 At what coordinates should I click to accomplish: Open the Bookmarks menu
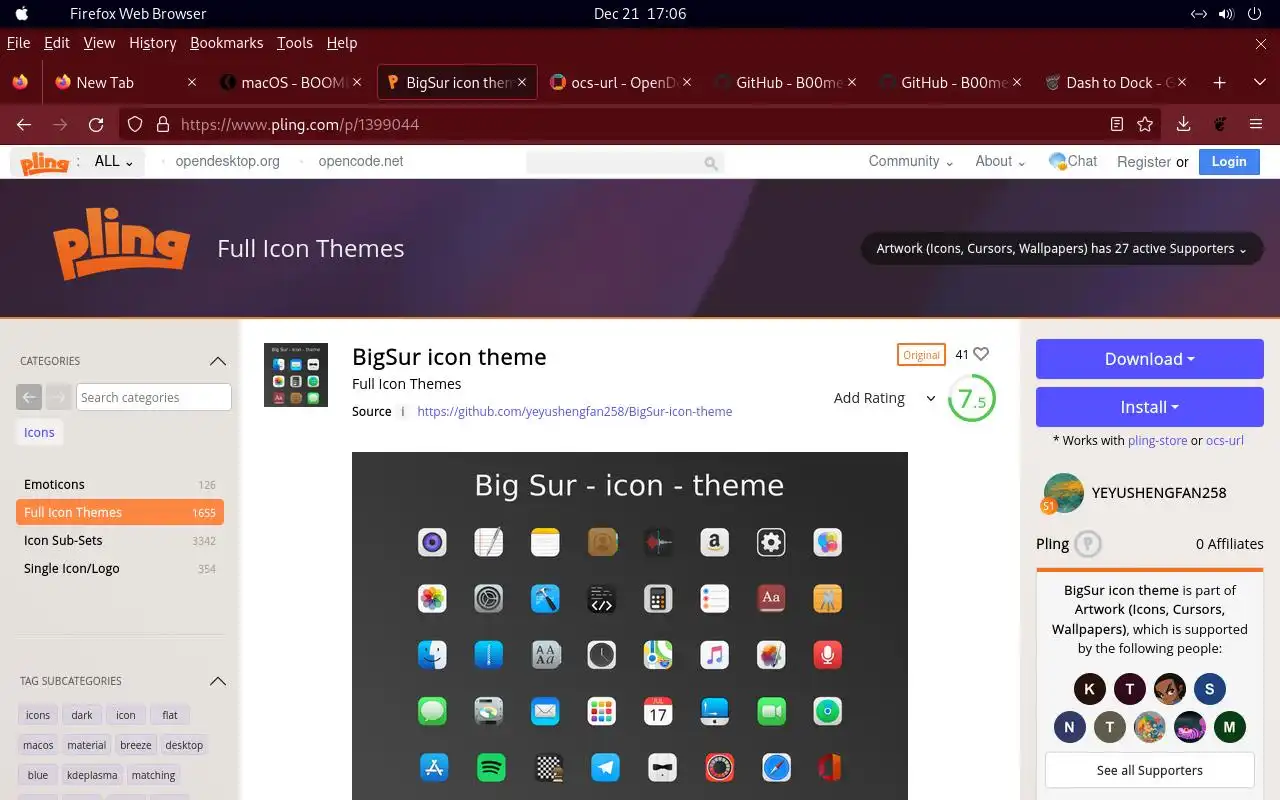[x=226, y=43]
